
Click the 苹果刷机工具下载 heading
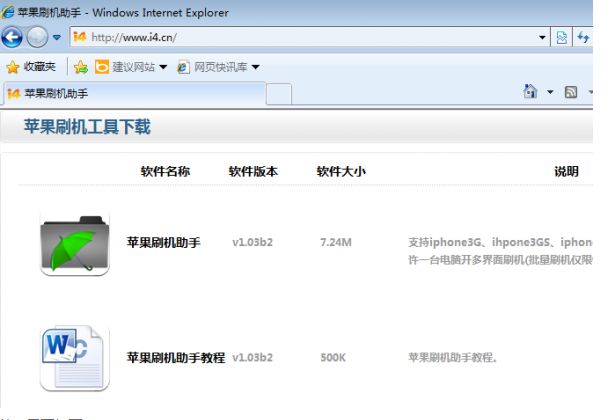coord(87,127)
